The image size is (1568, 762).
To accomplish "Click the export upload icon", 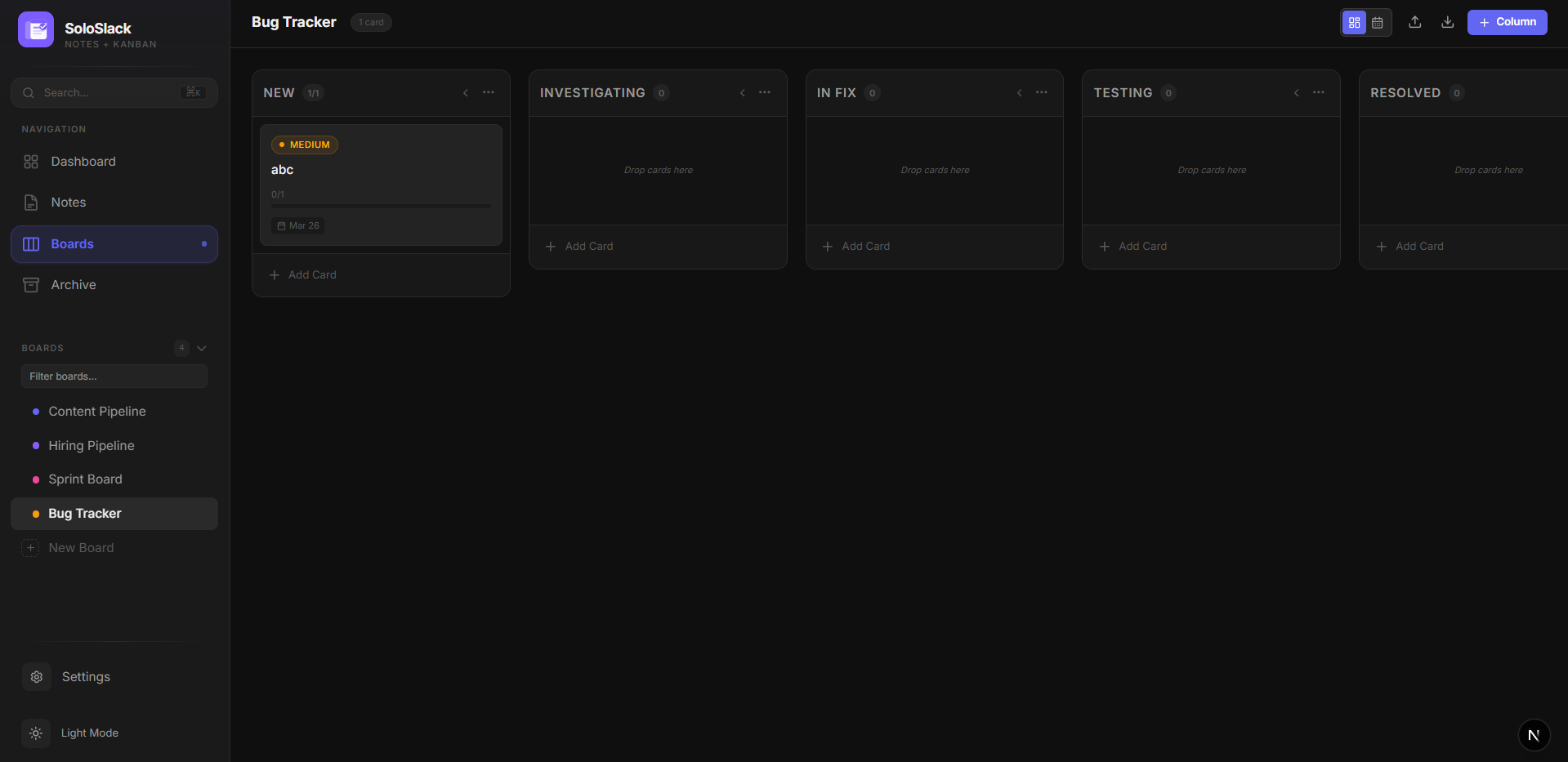I will (x=1415, y=22).
